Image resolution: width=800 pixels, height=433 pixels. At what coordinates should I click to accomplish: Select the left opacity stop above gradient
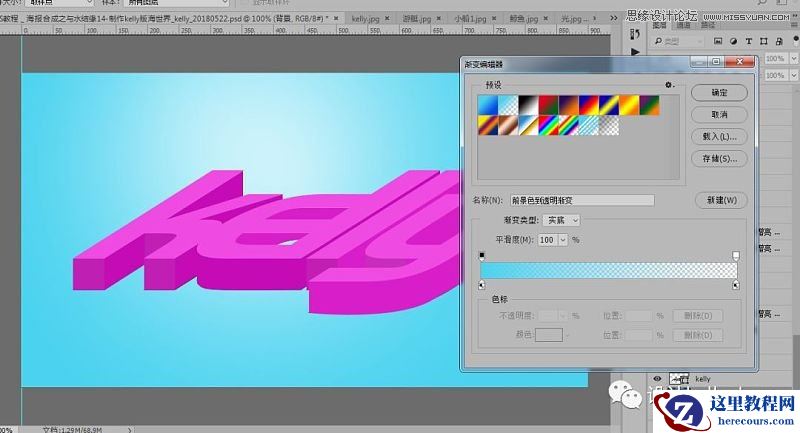coord(482,256)
